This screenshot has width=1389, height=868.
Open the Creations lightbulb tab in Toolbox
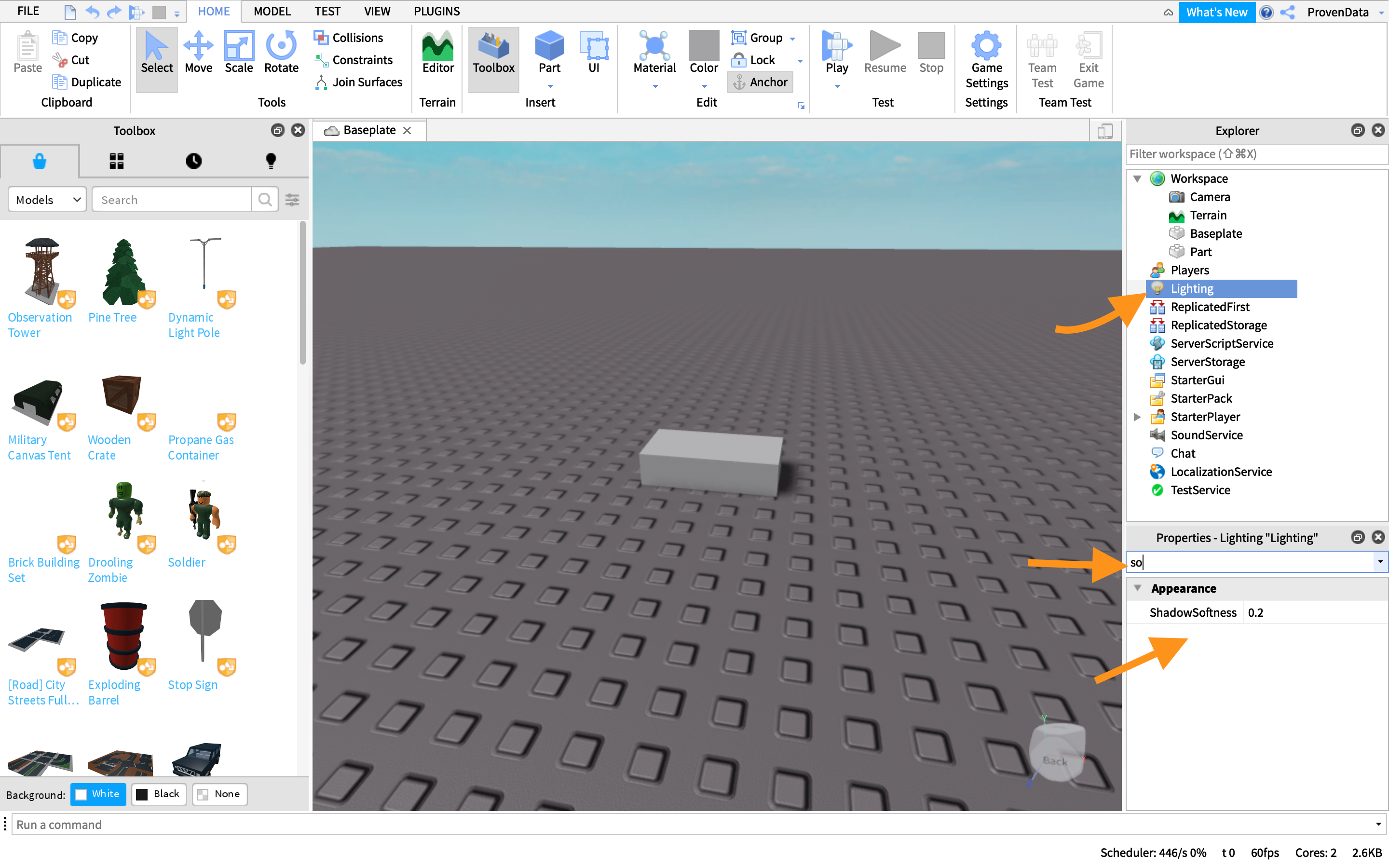[271, 162]
